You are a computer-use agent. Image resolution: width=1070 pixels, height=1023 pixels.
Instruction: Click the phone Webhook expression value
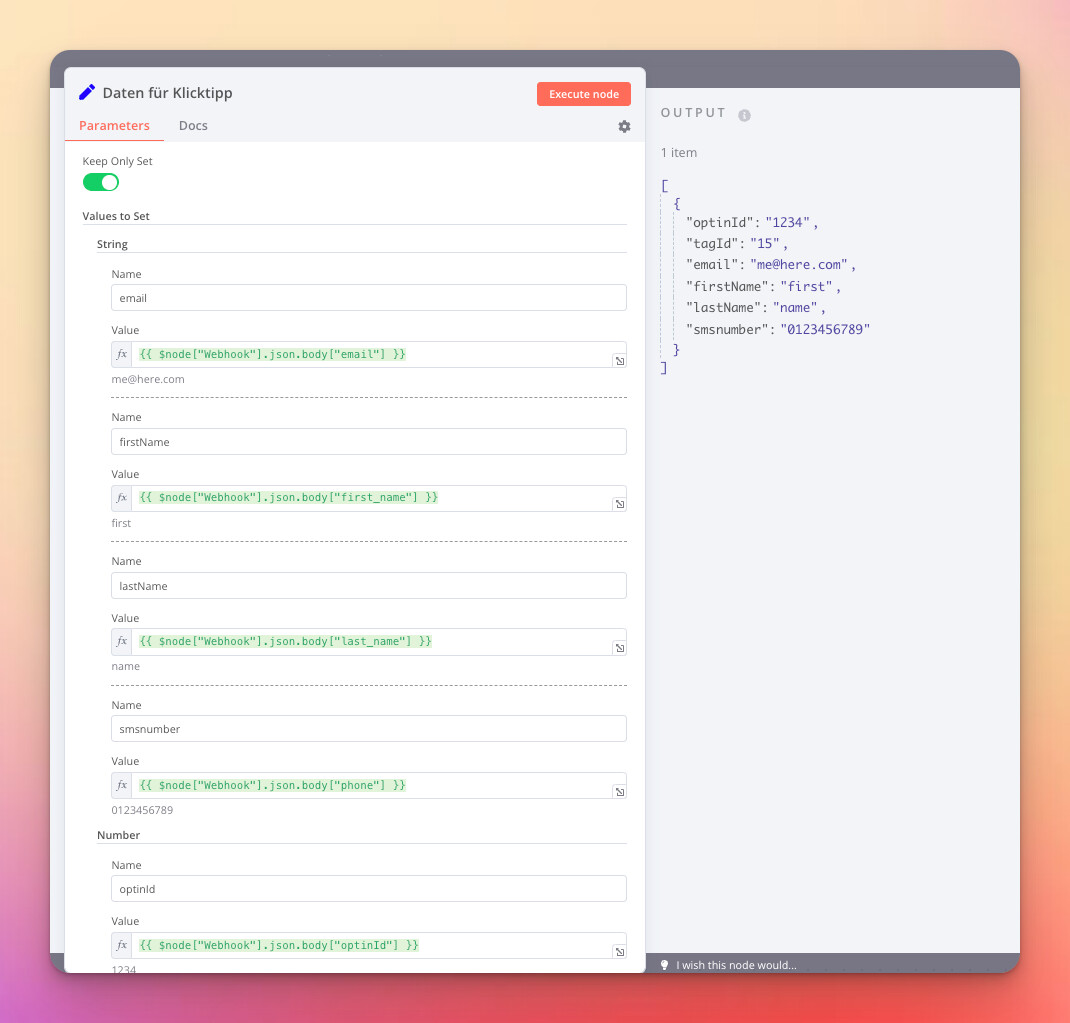(x=272, y=786)
